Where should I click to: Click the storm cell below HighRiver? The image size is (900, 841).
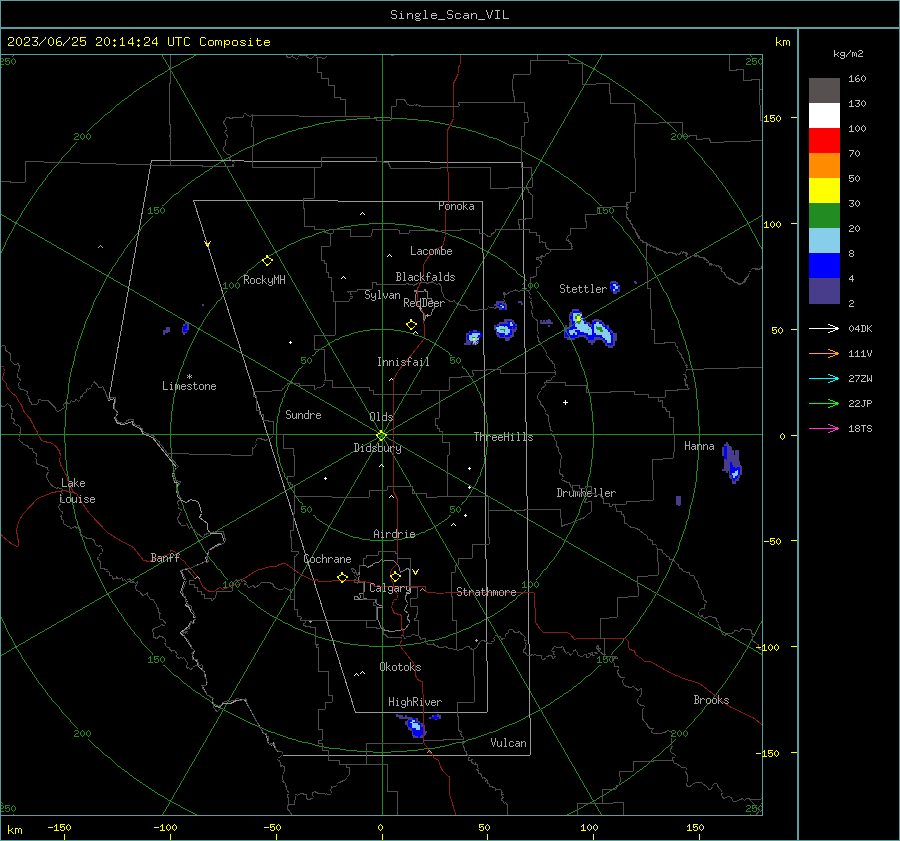[x=414, y=727]
